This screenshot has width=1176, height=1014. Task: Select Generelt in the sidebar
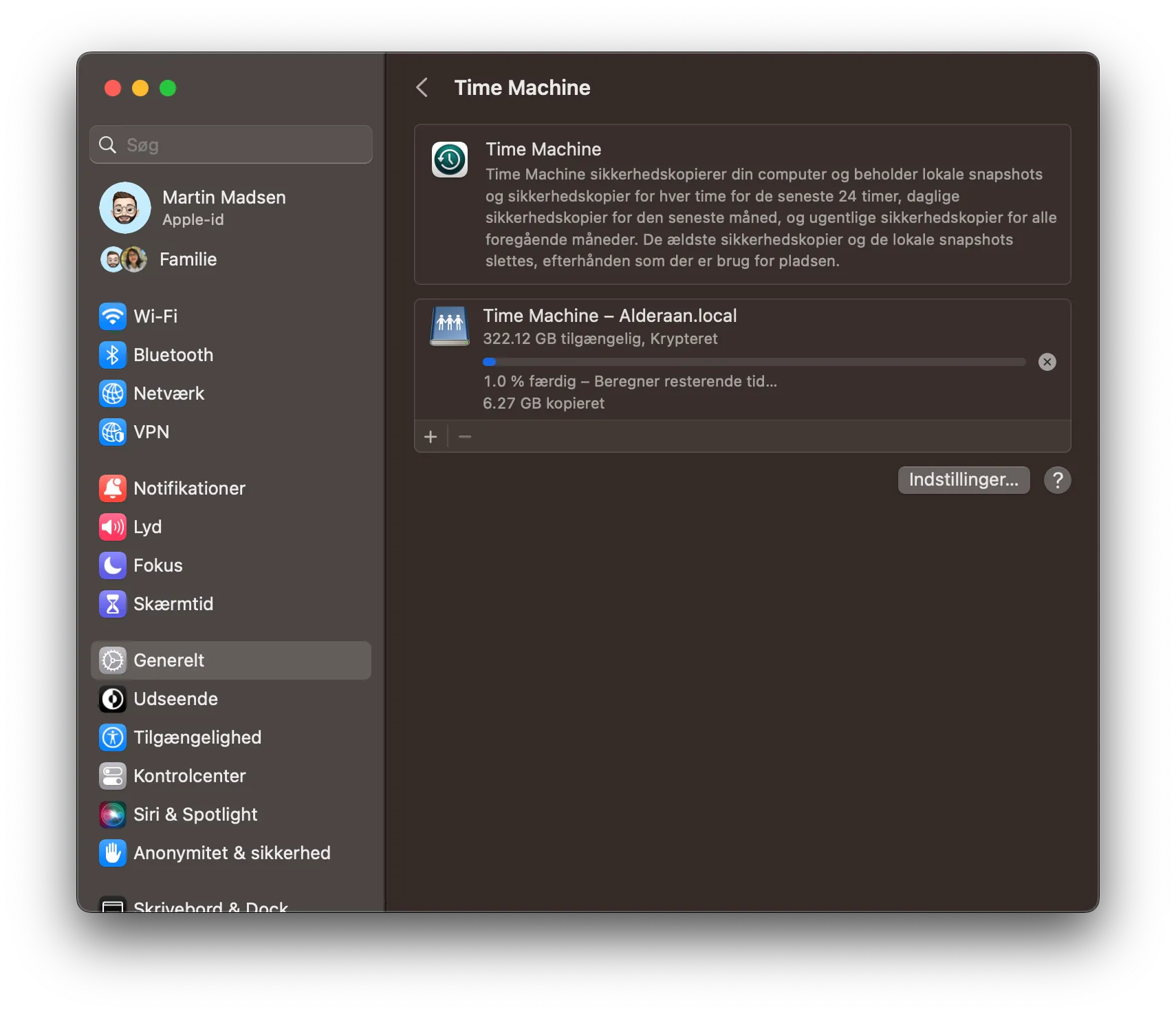[x=168, y=660]
